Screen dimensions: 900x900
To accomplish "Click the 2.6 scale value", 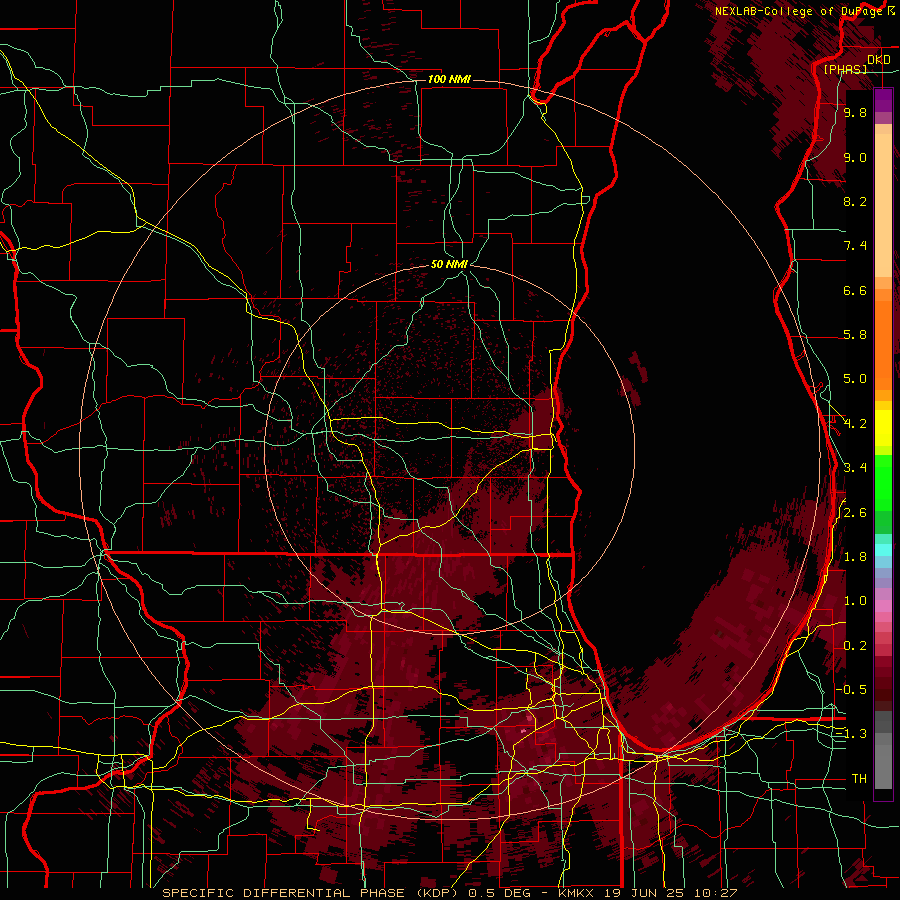I will (x=855, y=513).
